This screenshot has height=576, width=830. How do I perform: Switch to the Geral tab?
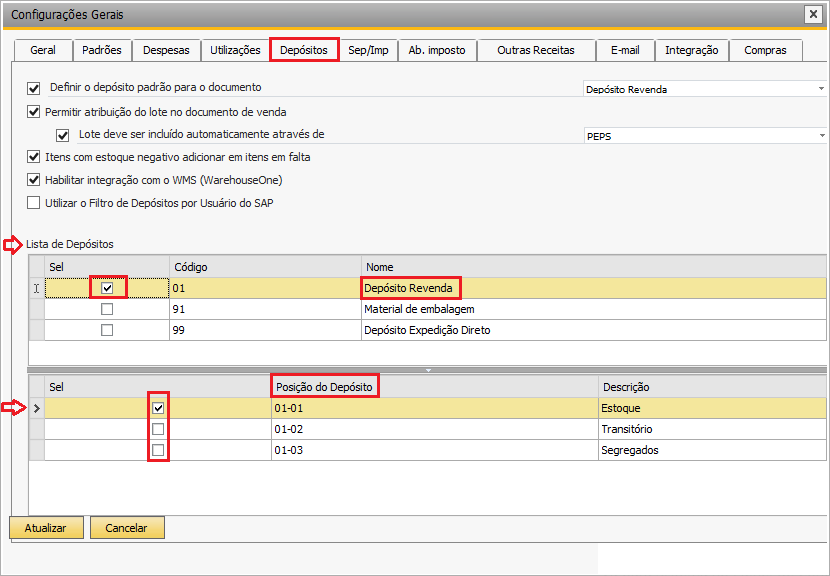pyautogui.click(x=43, y=50)
